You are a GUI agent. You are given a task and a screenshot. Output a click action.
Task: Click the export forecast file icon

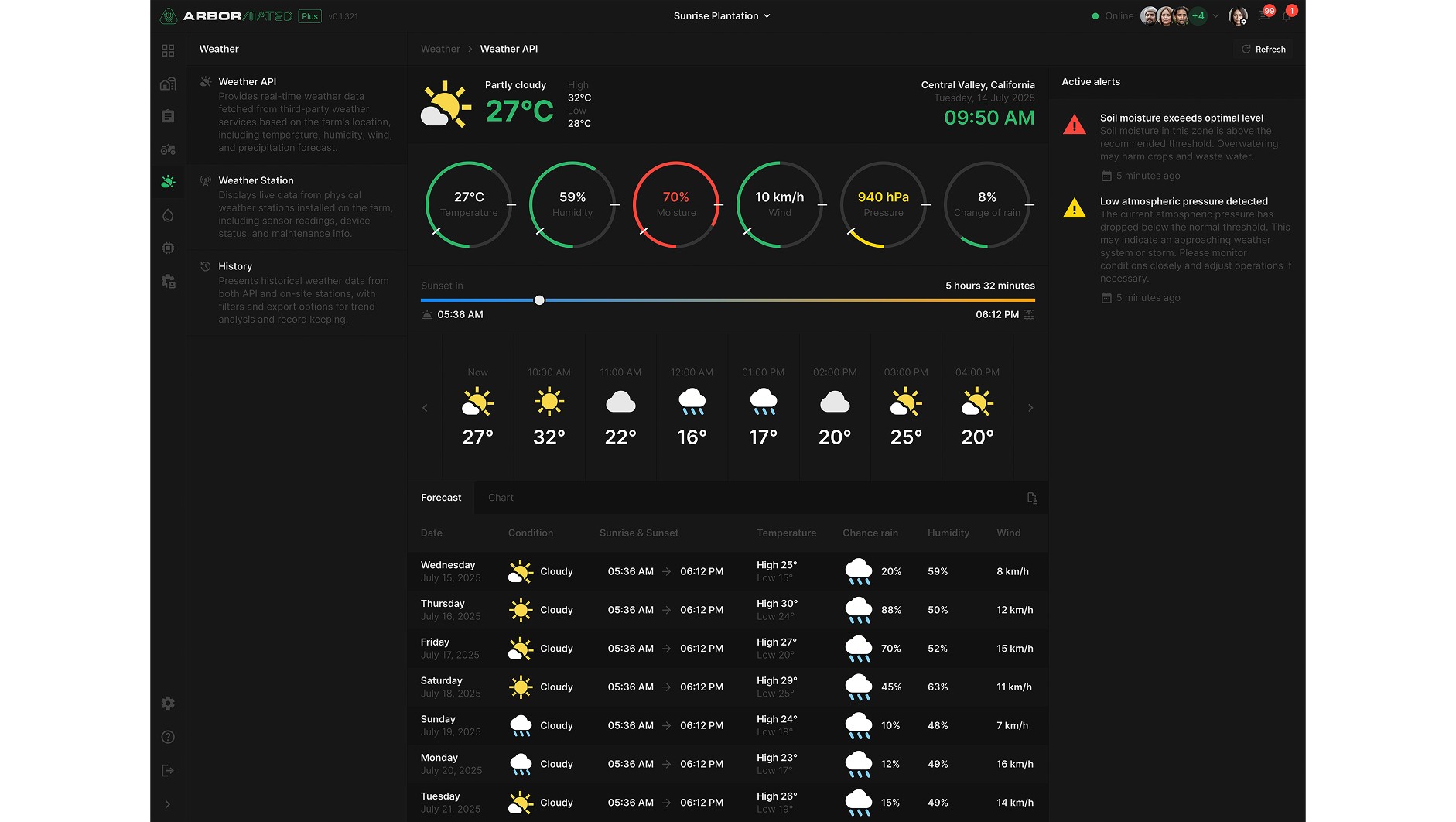(1032, 498)
